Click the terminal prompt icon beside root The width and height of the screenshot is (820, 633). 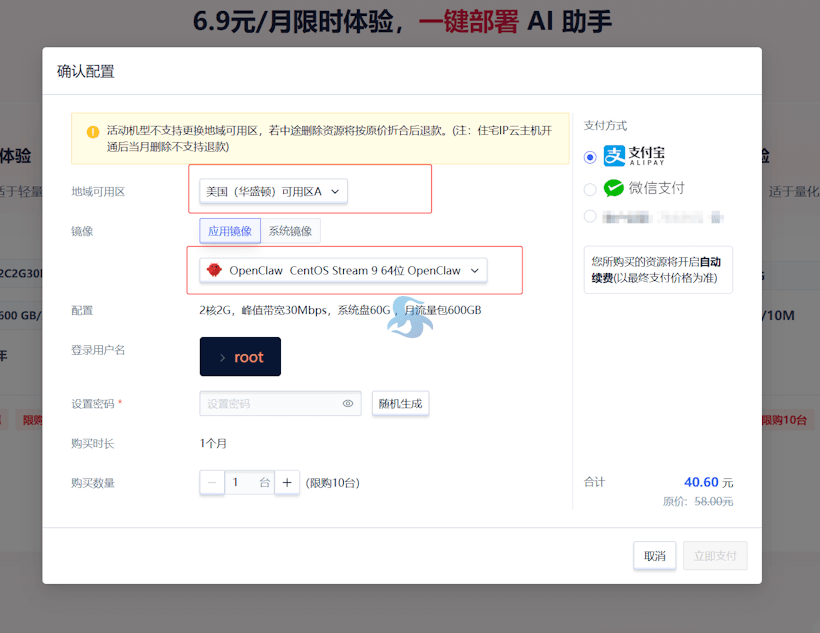coord(224,356)
